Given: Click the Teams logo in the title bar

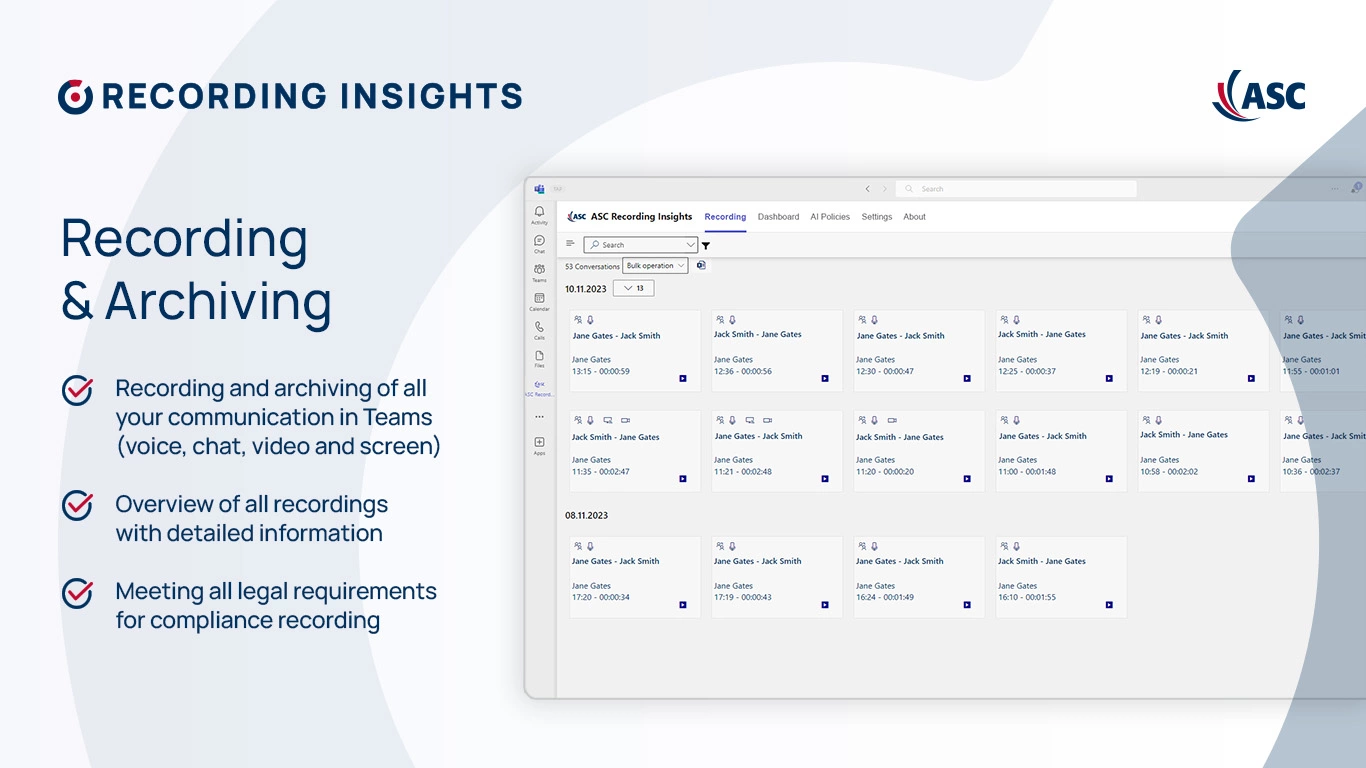Looking at the screenshot, I should [x=539, y=188].
